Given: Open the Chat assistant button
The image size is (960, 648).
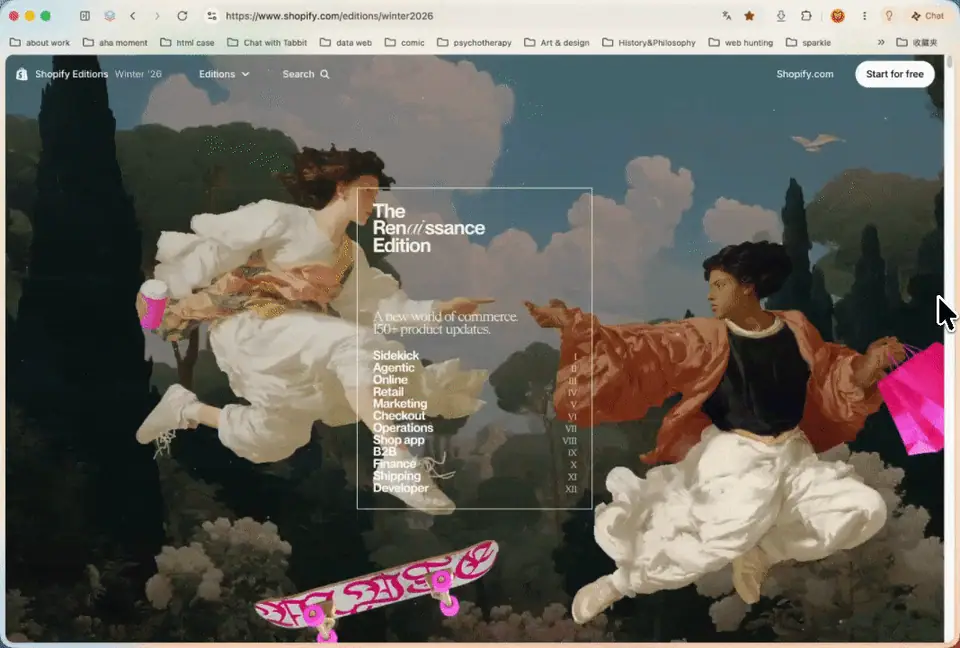Looking at the screenshot, I should [x=928, y=16].
